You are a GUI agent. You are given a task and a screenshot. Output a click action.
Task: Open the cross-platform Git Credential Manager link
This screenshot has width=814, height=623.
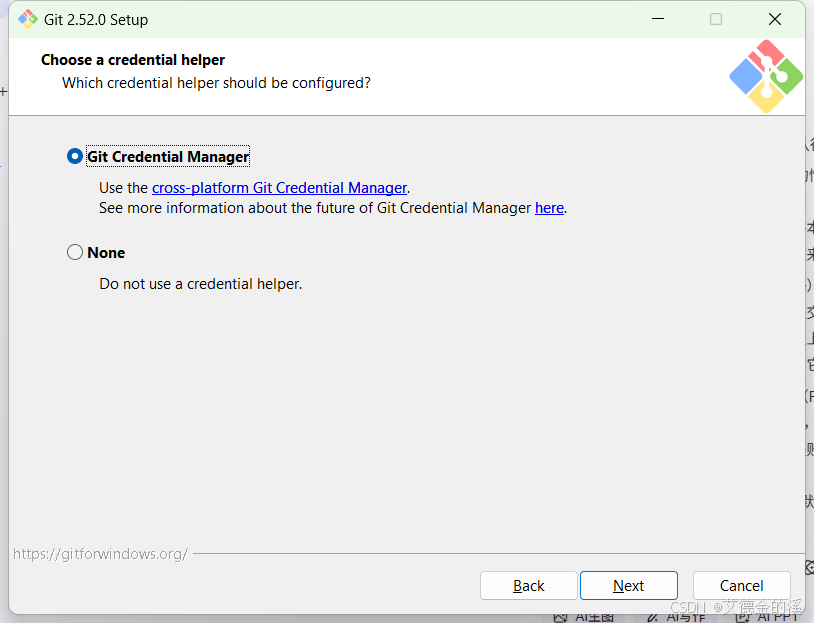click(x=279, y=187)
